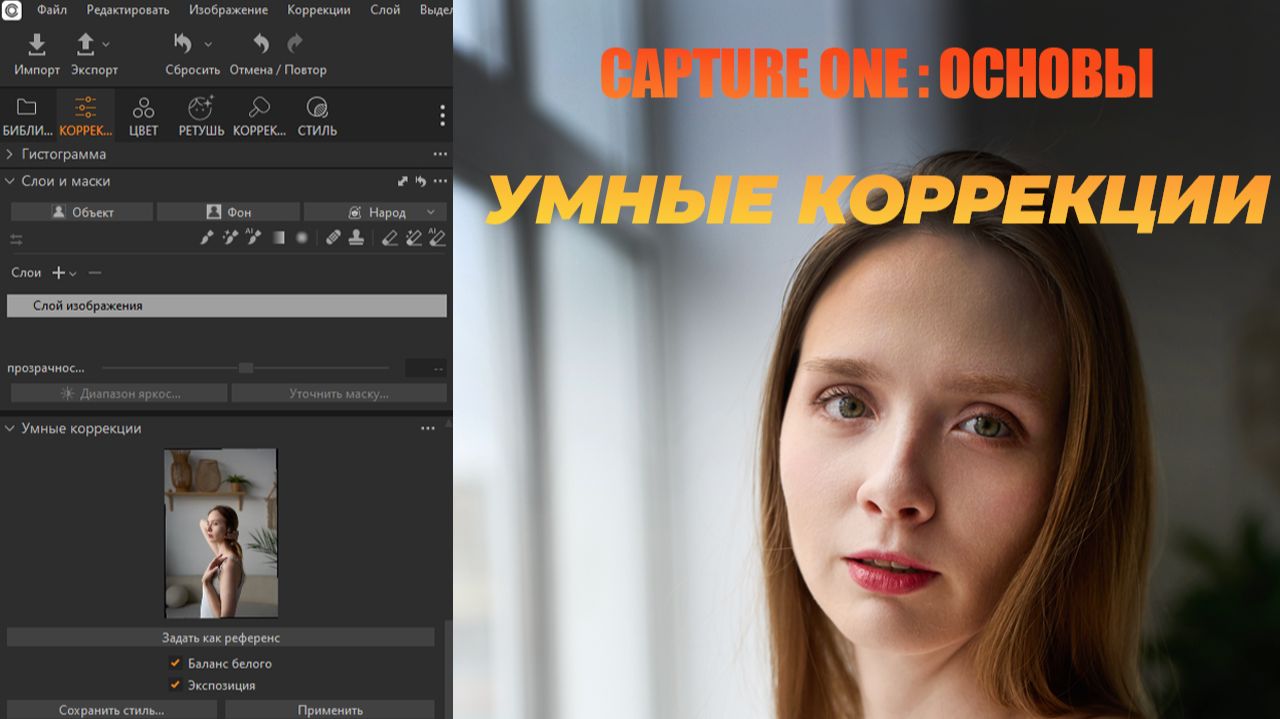The image size is (1280, 719).
Task: Click the reference portrait thumbnail
Action: (221, 533)
